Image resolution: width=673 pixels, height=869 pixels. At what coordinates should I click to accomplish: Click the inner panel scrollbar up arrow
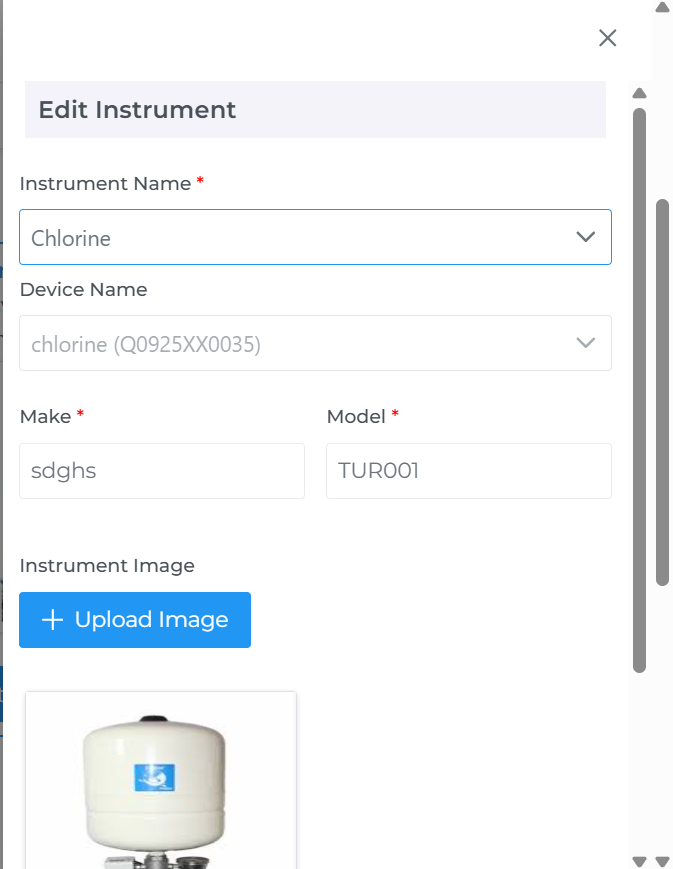[x=640, y=93]
